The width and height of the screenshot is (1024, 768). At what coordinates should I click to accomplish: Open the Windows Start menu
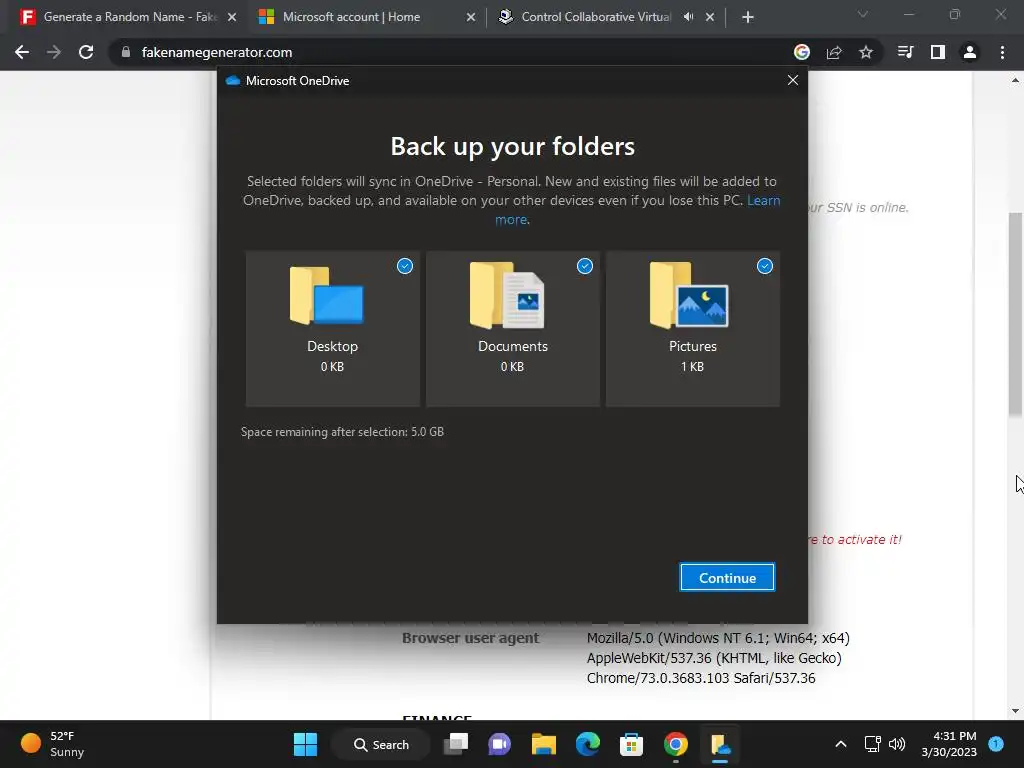click(306, 744)
